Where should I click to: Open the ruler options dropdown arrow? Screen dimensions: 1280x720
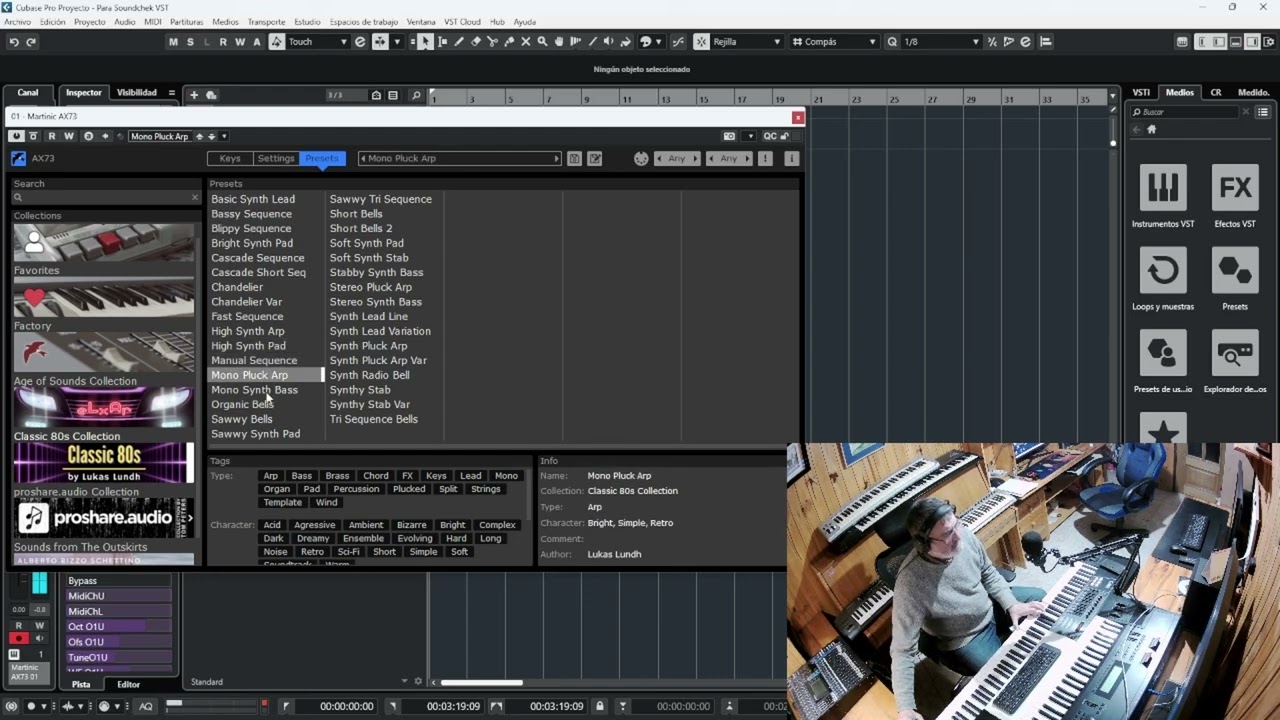[x=1112, y=96]
